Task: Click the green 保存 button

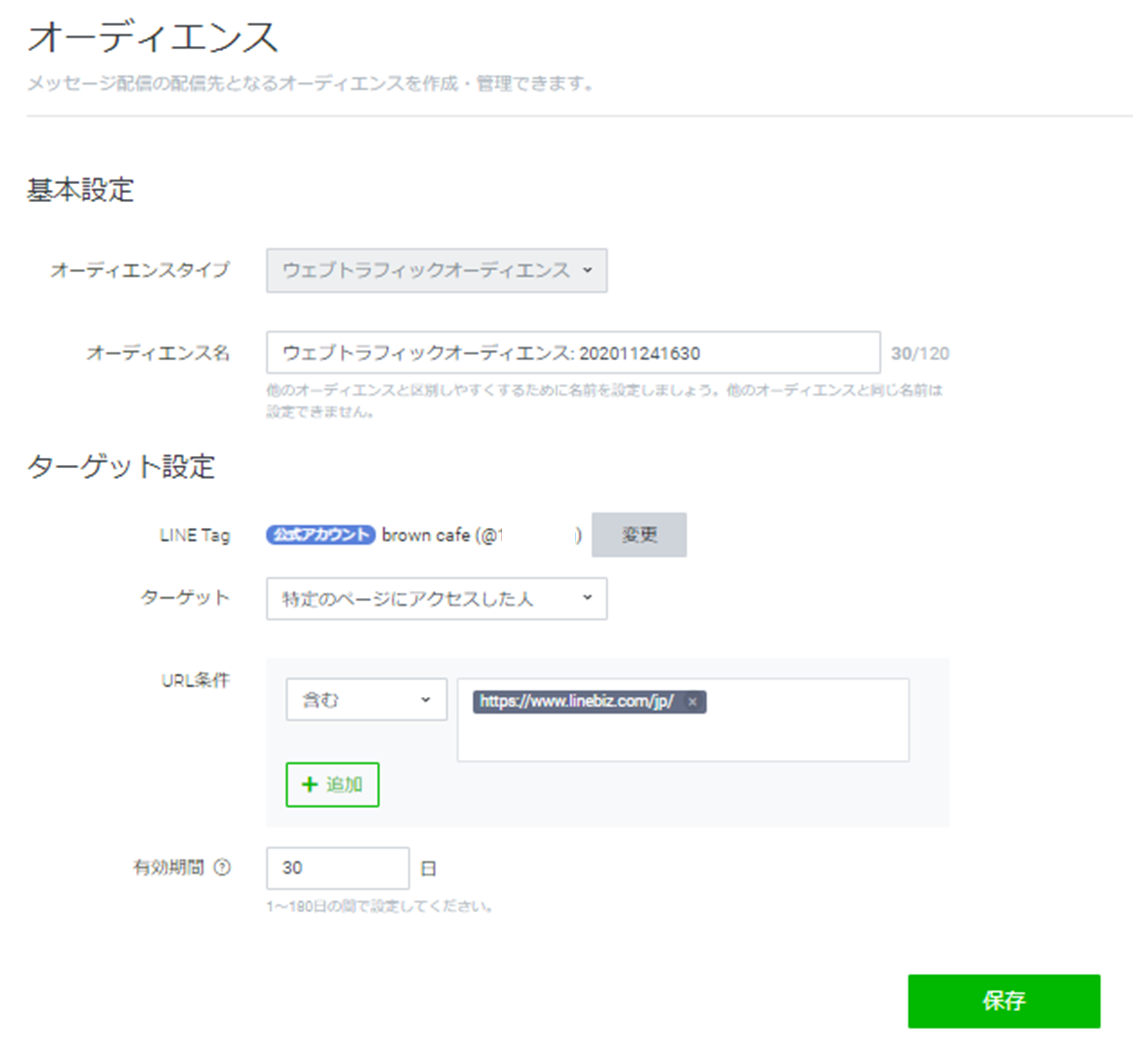Action: click(x=1004, y=1001)
